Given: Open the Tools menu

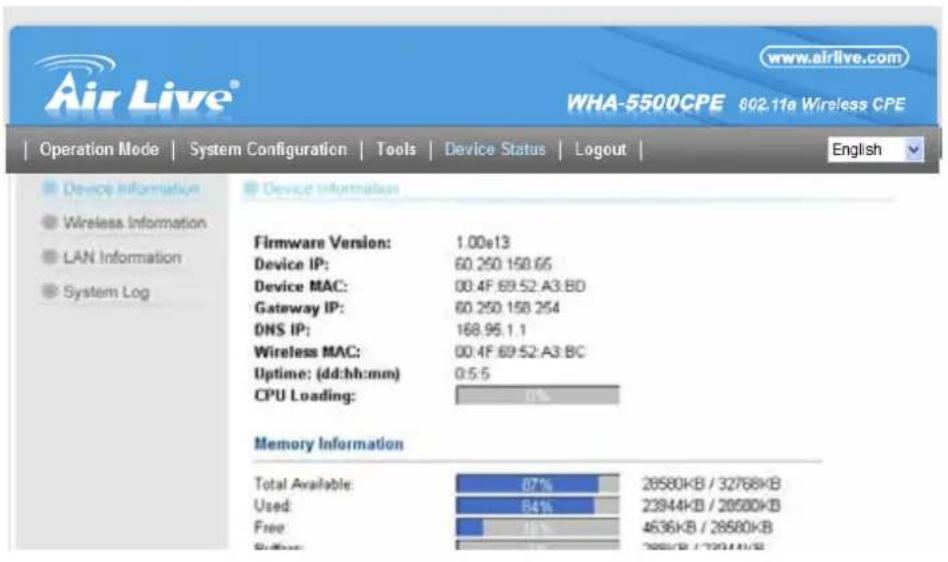Looking at the screenshot, I should [396, 149].
